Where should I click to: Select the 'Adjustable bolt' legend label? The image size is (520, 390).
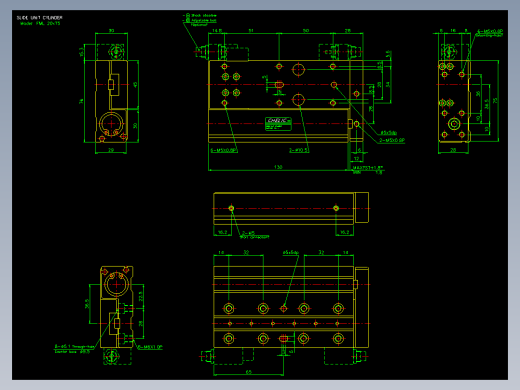(204, 20)
